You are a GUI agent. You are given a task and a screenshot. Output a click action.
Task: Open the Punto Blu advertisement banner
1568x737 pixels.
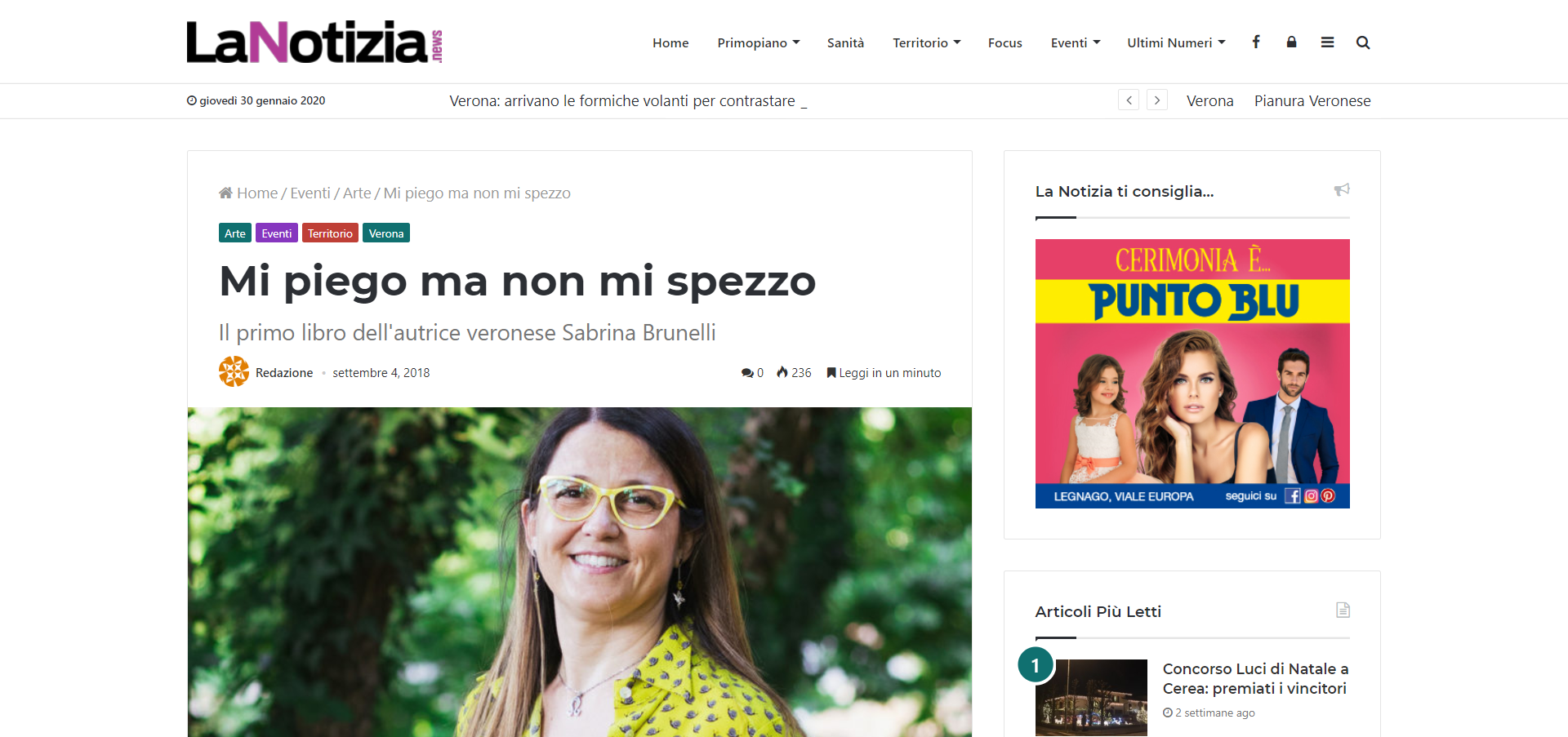(x=1192, y=374)
